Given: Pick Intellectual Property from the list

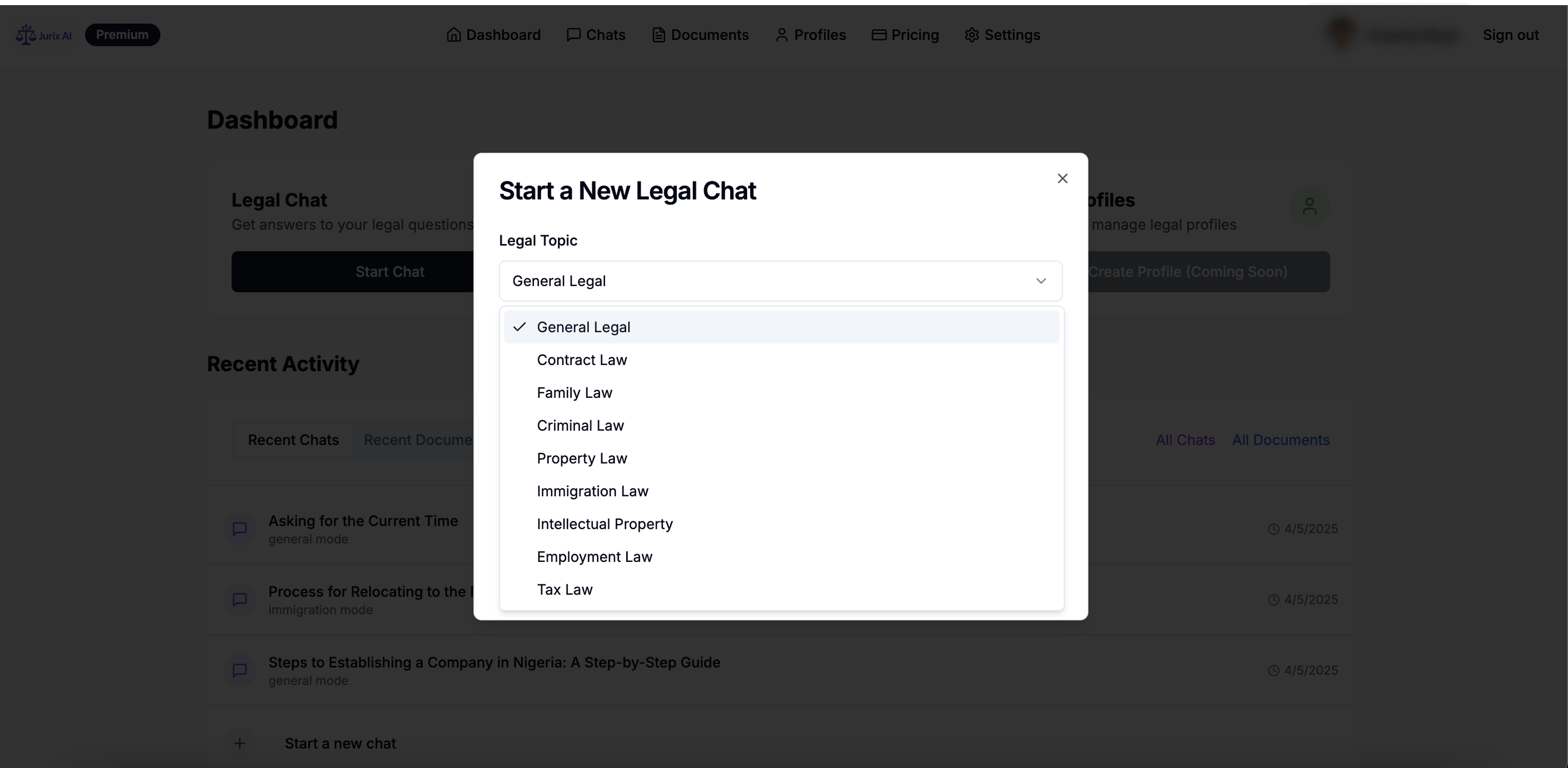Looking at the screenshot, I should (x=605, y=524).
